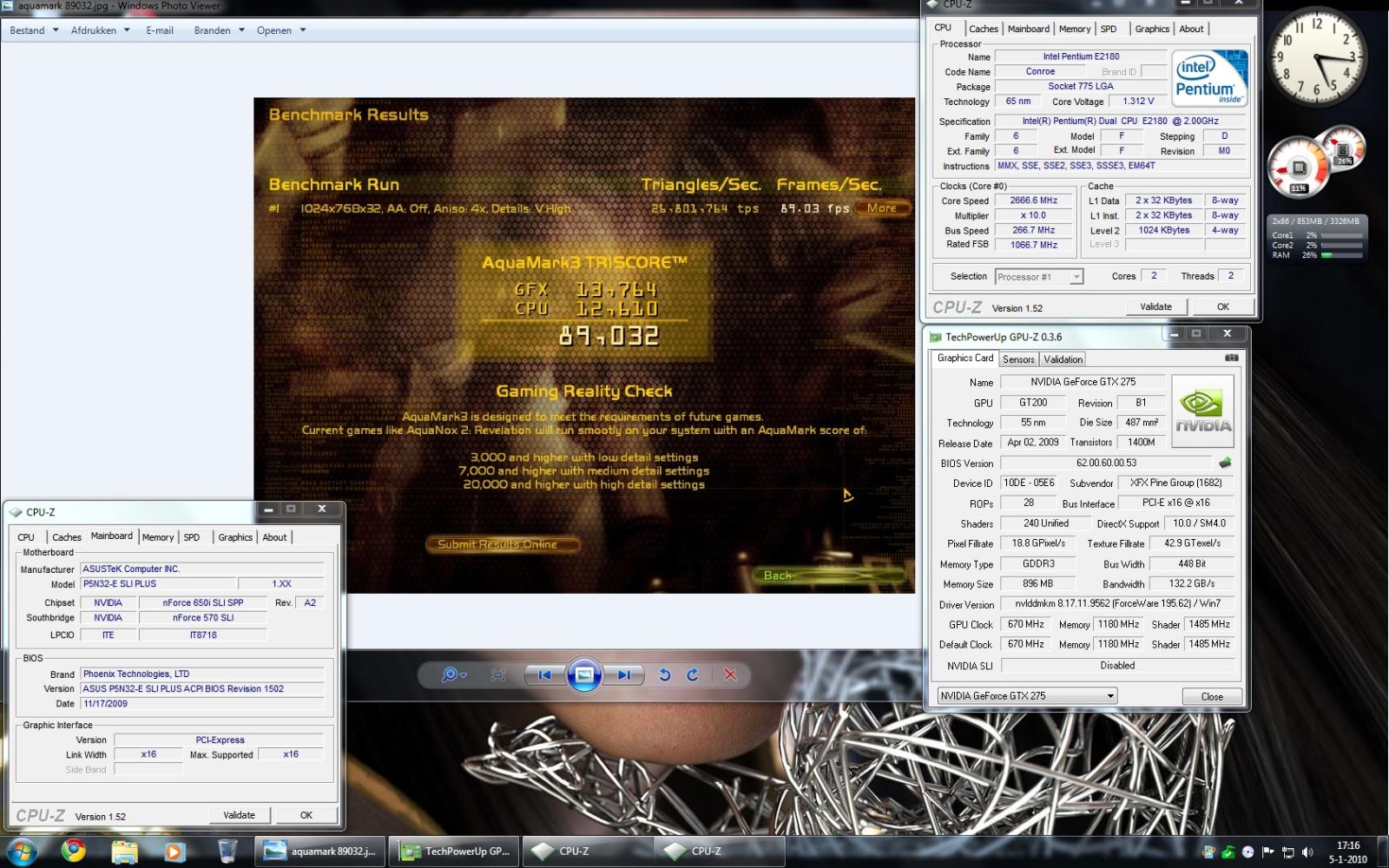The width and height of the screenshot is (1389, 868).
Task: Click the P5N32-E SLI PLUS model value
Action: pyautogui.click(x=158, y=584)
